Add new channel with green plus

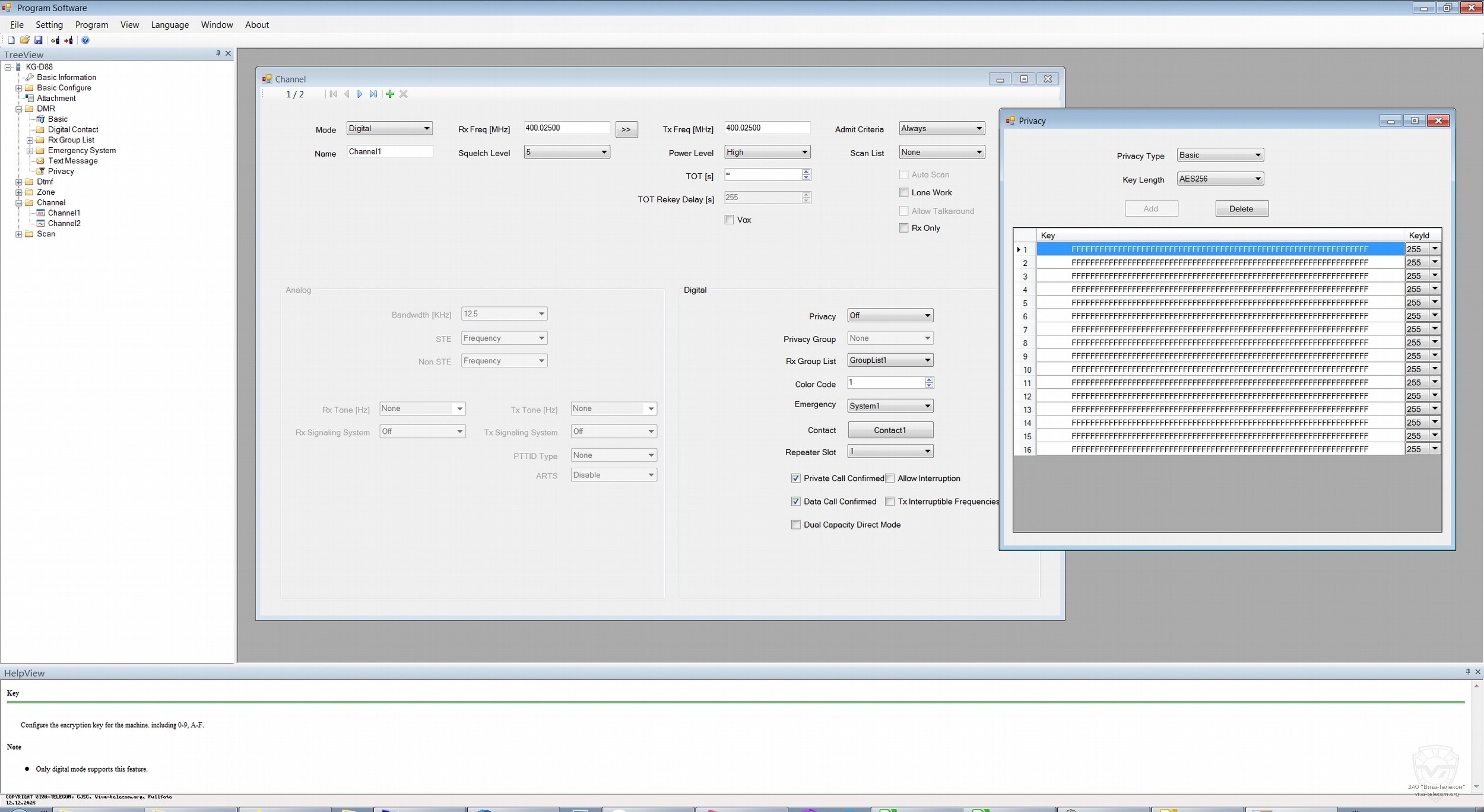[390, 94]
